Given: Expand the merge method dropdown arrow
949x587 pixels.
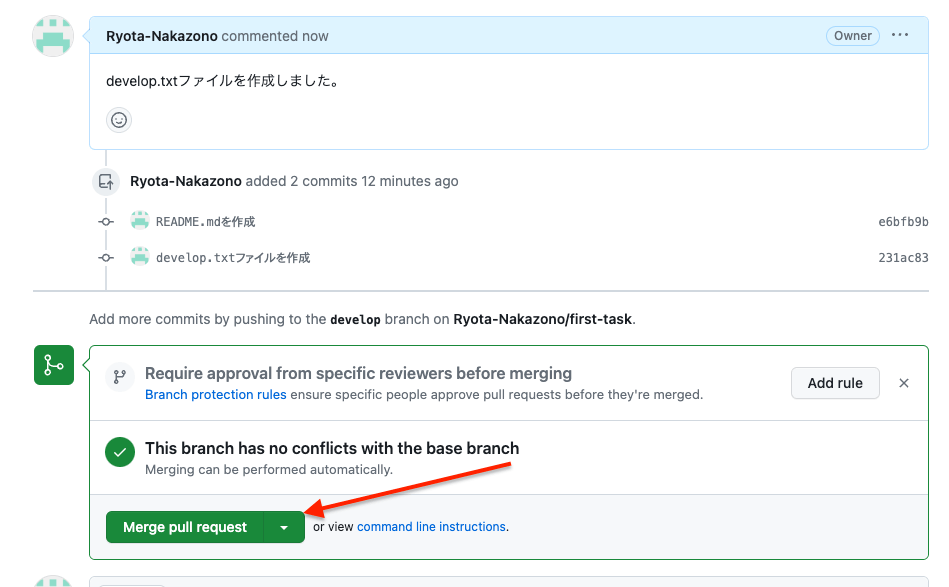Looking at the screenshot, I should [x=284, y=527].
